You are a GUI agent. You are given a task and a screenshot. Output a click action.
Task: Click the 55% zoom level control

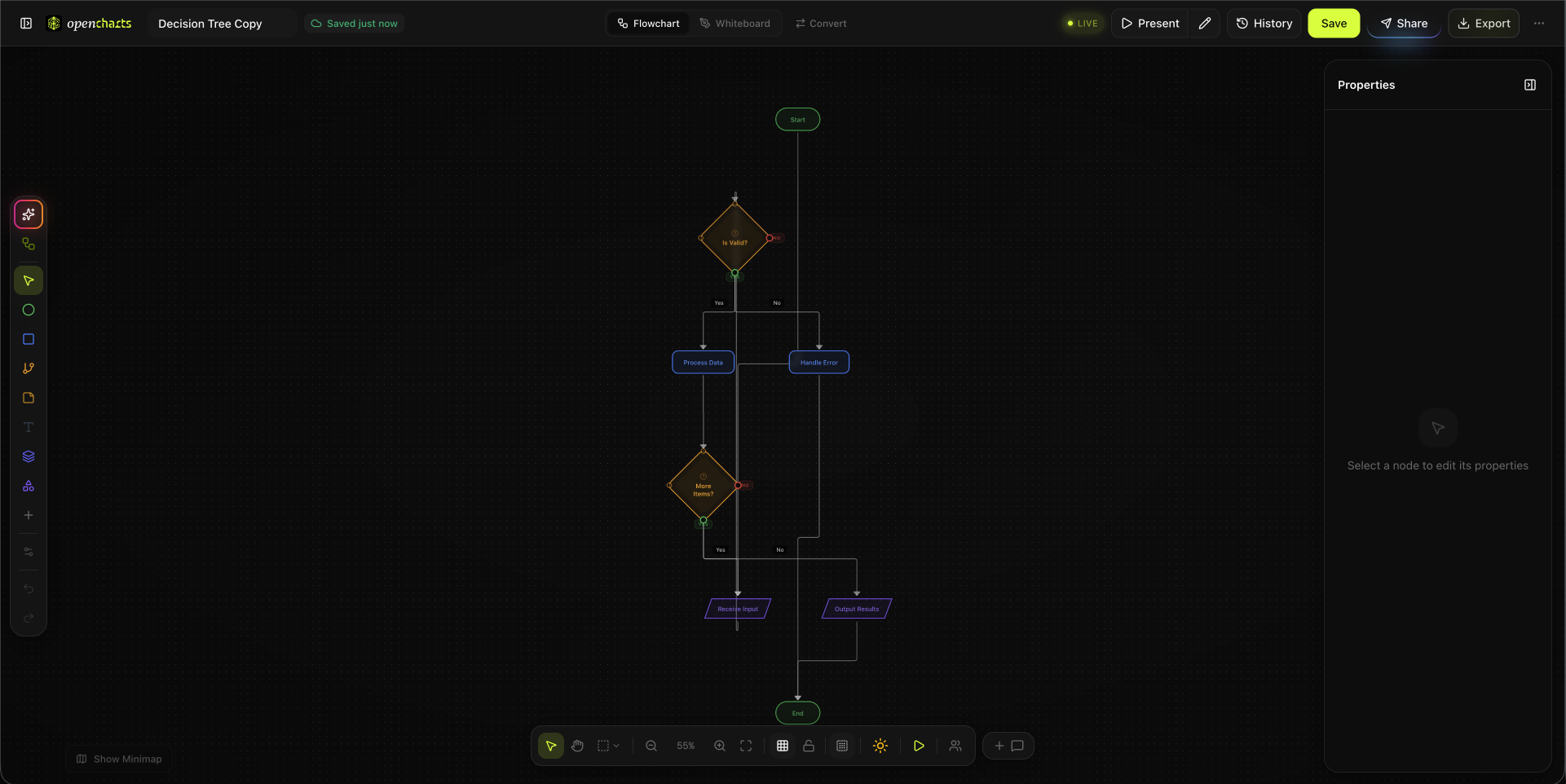[x=686, y=746]
